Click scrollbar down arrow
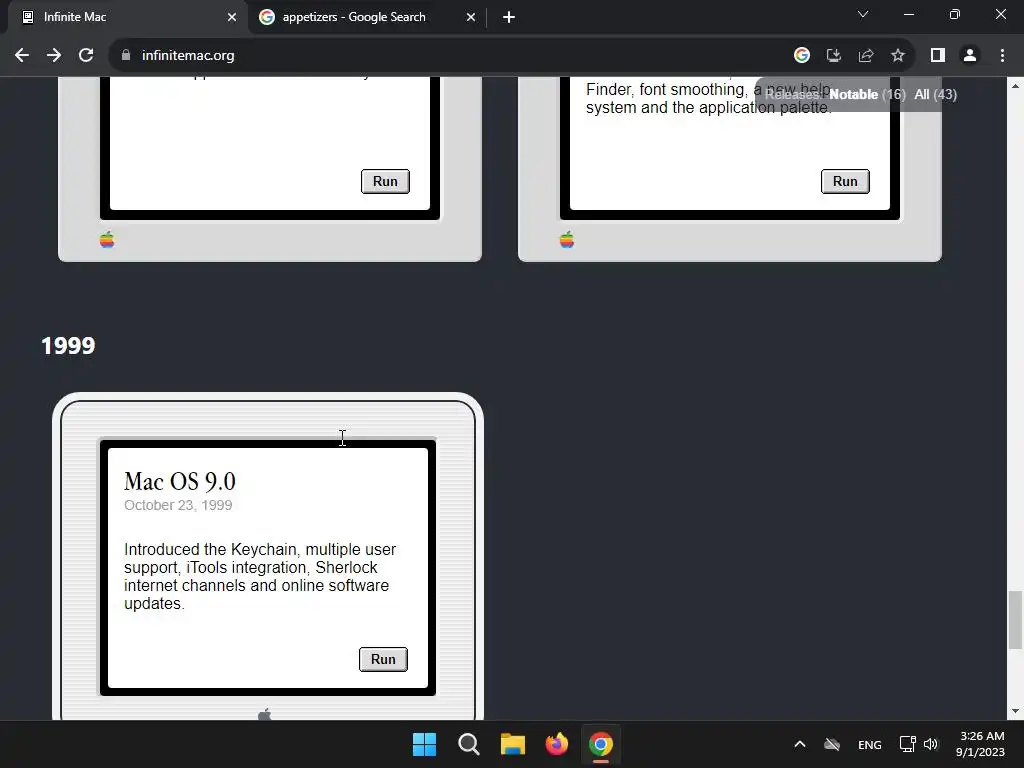The image size is (1024, 768). (x=1015, y=711)
